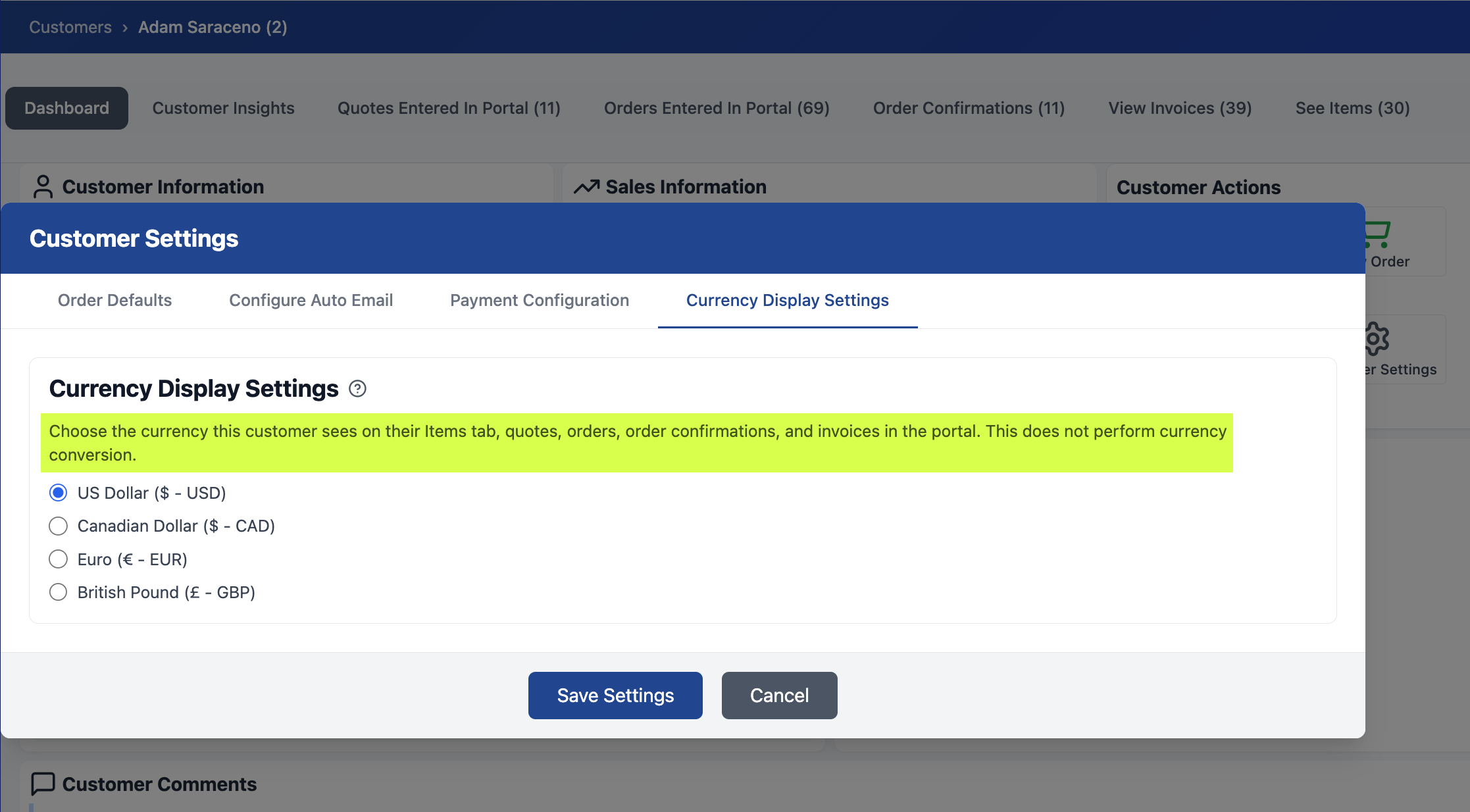Screen dimensions: 1470x812
Task: Switch to Configure Auto Email tab
Action: point(311,301)
